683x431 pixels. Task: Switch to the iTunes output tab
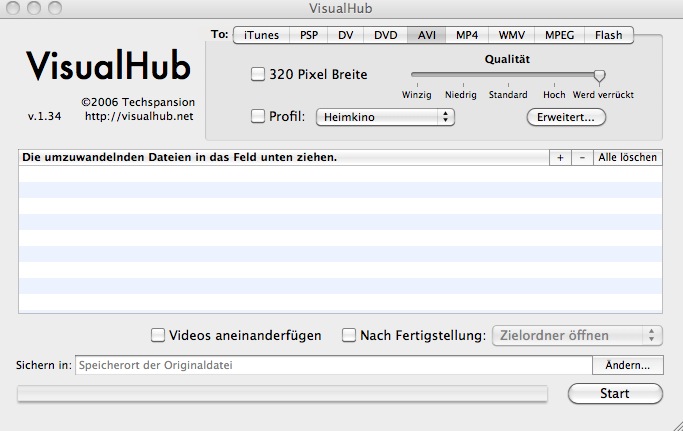(x=261, y=35)
